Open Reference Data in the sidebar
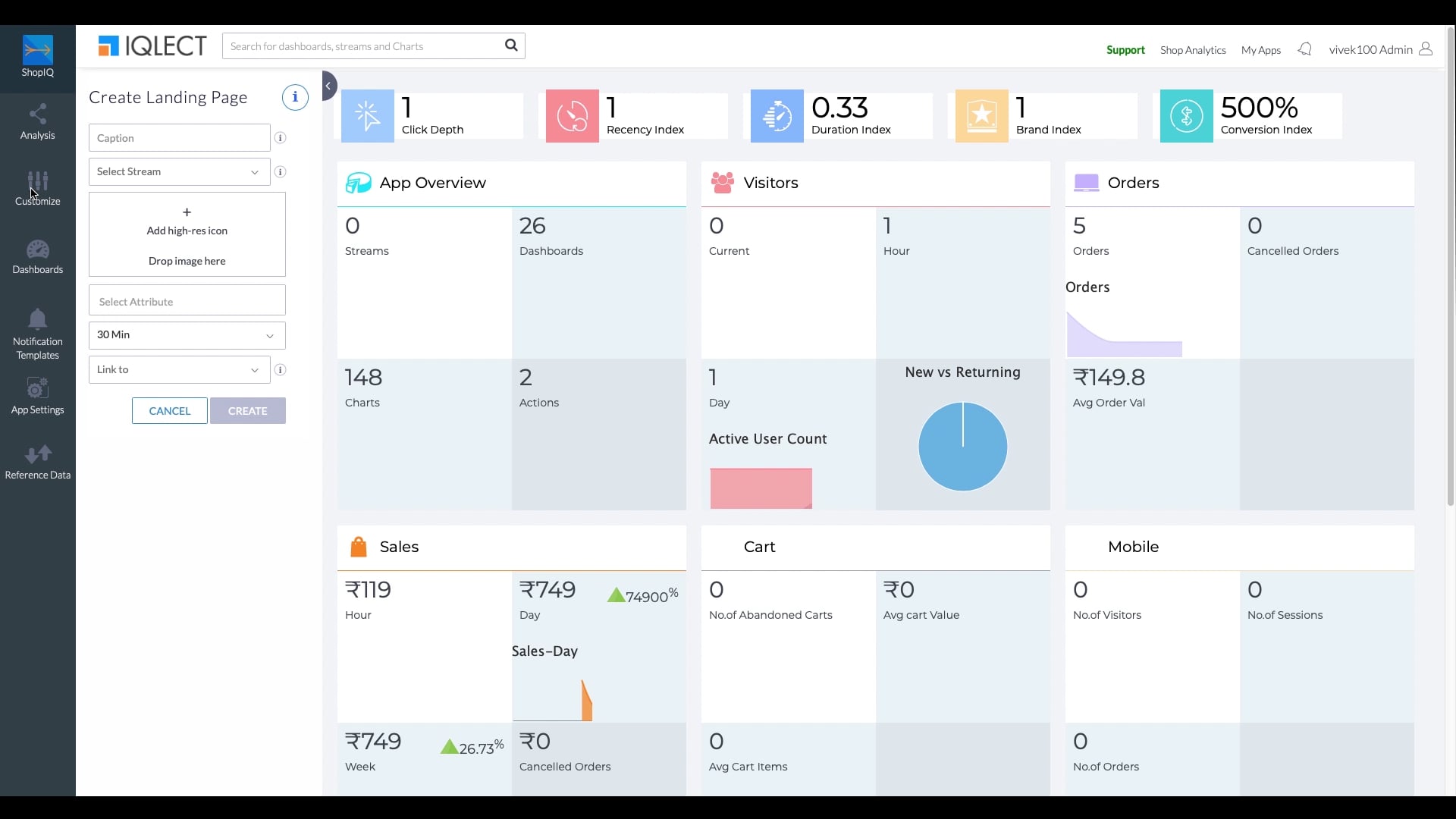 (x=37, y=462)
